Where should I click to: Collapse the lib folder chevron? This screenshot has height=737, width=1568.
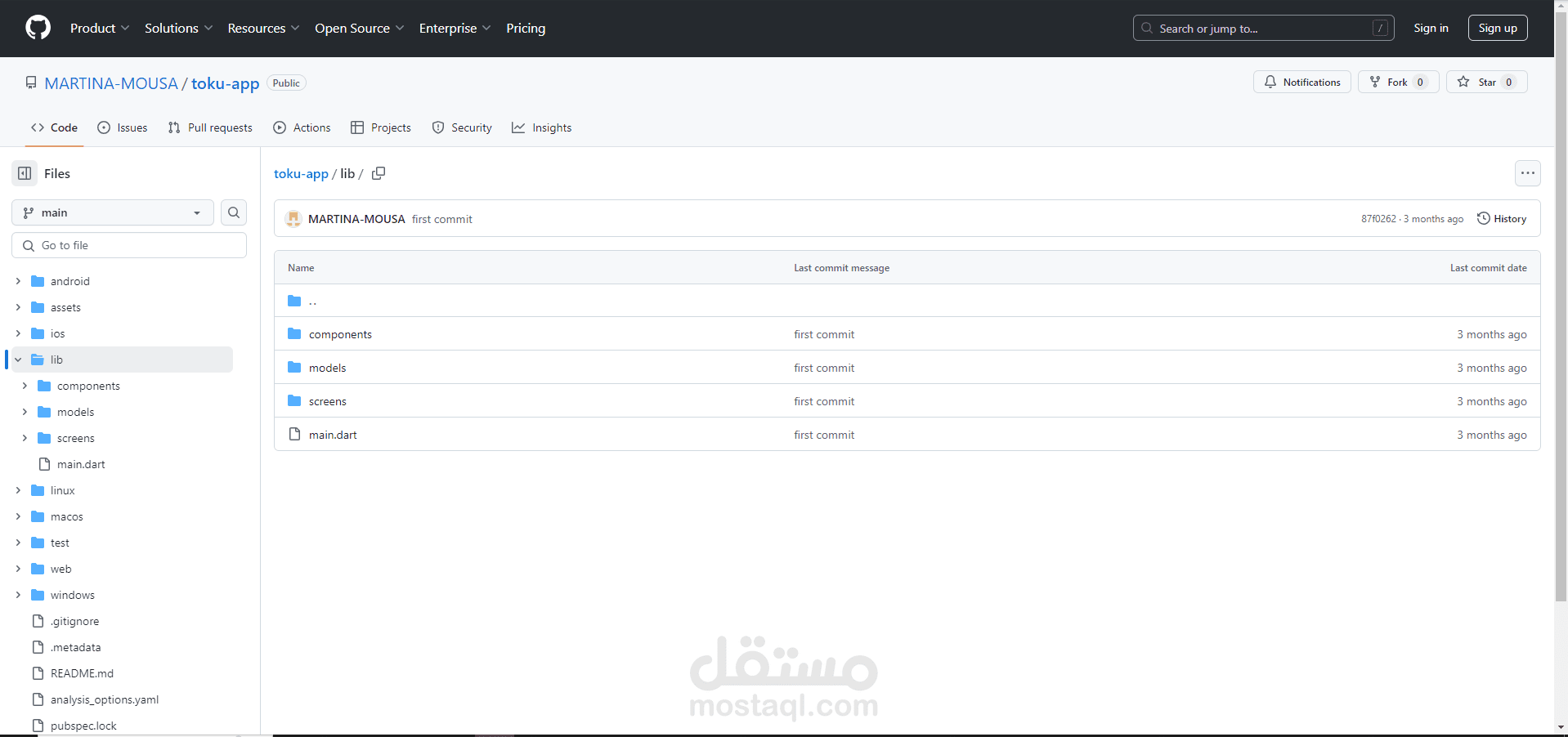click(x=18, y=360)
